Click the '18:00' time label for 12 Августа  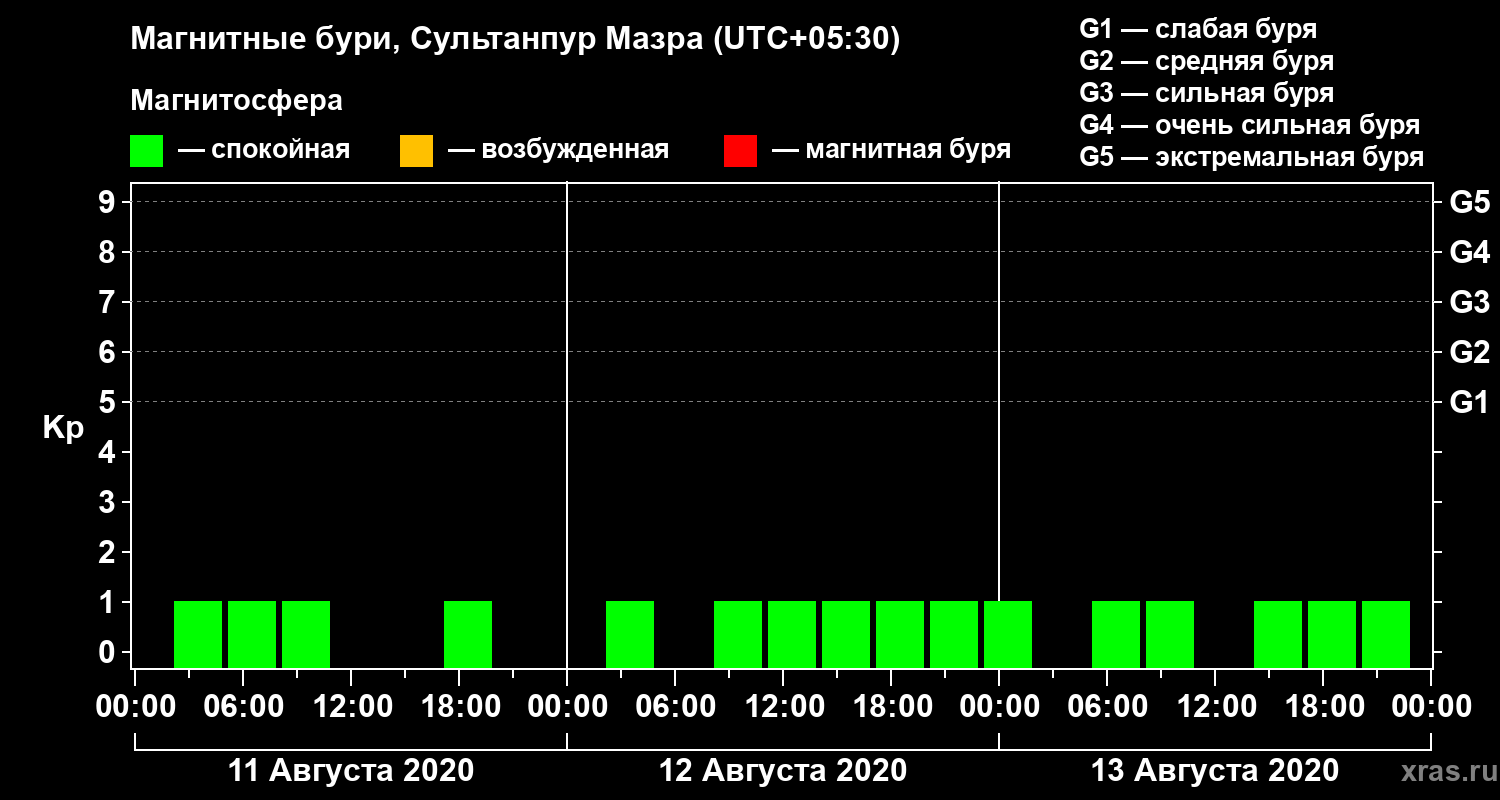click(x=891, y=707)
